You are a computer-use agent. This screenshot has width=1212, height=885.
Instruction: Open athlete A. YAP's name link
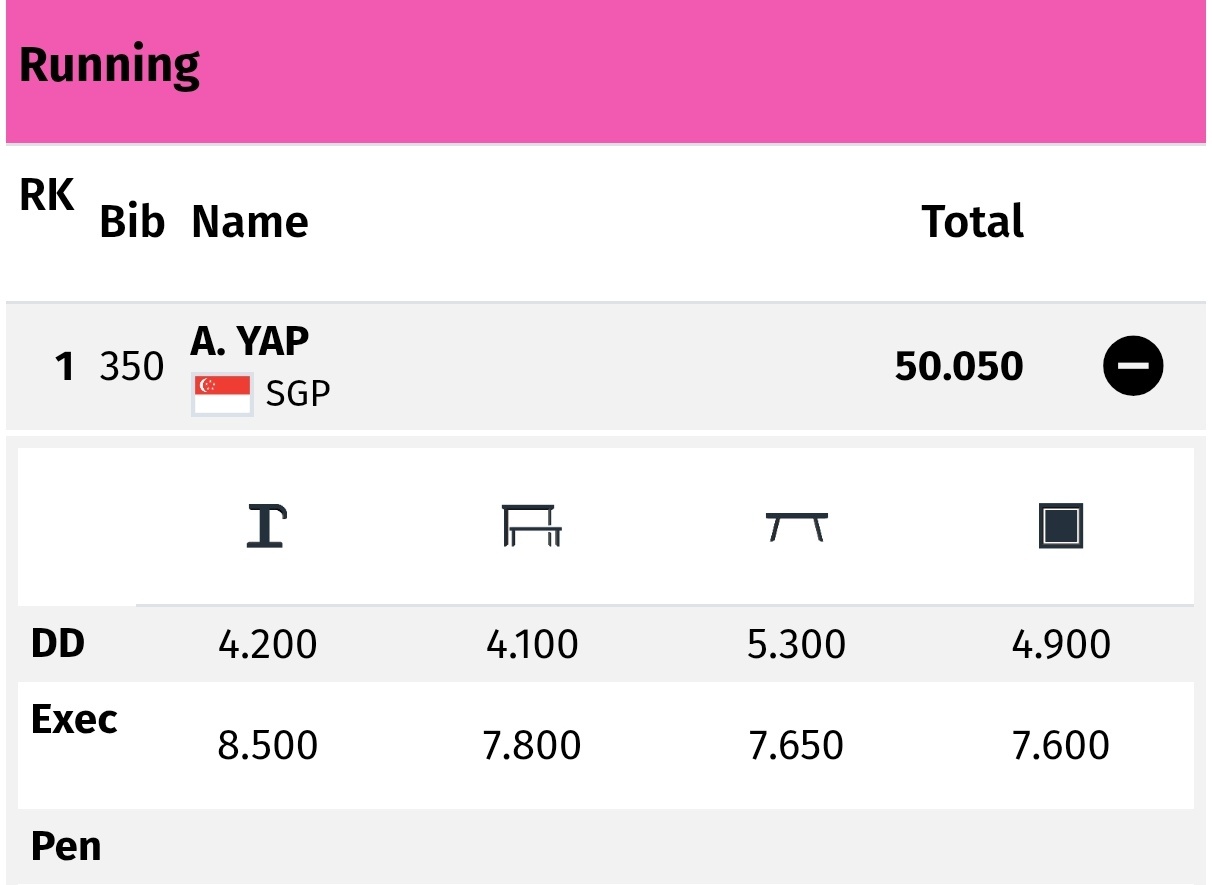(x=250, y=342)
